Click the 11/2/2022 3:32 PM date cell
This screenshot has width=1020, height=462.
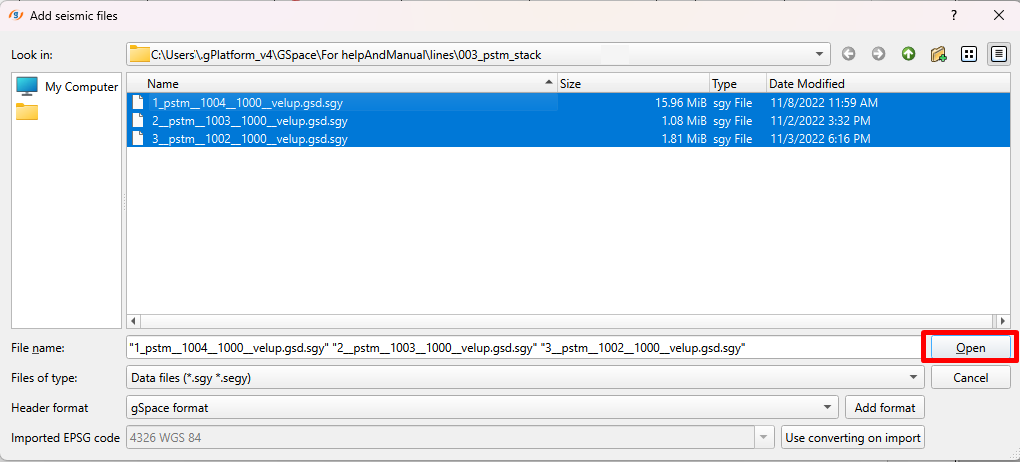[820, 120]
